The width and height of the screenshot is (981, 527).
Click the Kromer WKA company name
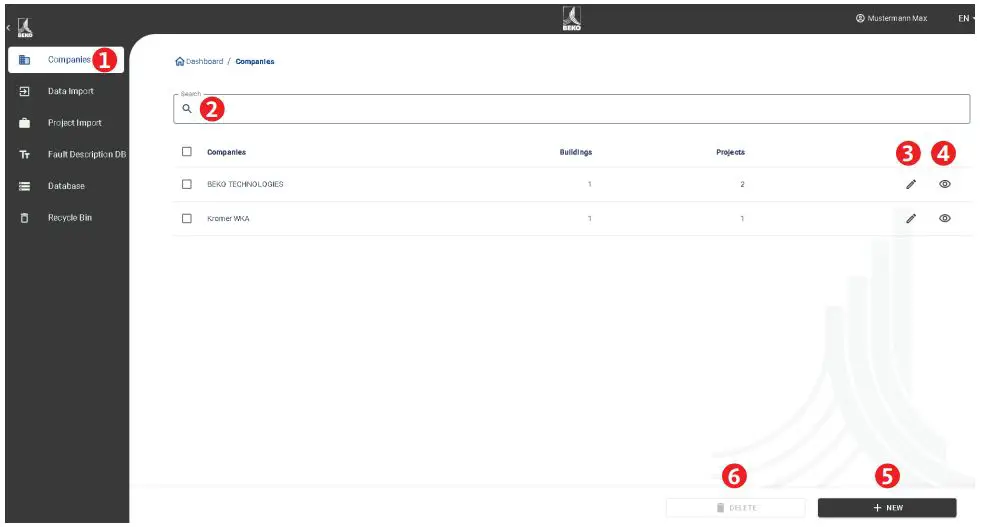pyautogui.click(x=228, y=218)
